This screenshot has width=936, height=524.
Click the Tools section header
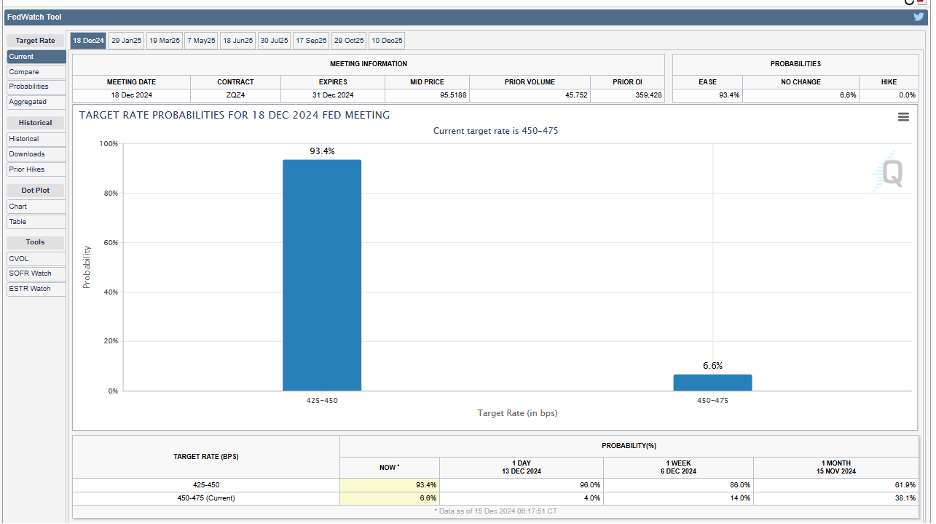point(35,242)
